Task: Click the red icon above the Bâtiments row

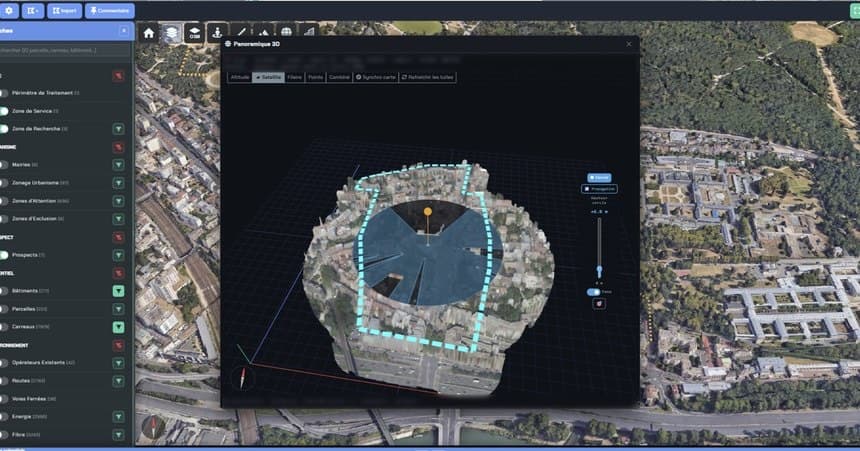Action: coord(118,273)
